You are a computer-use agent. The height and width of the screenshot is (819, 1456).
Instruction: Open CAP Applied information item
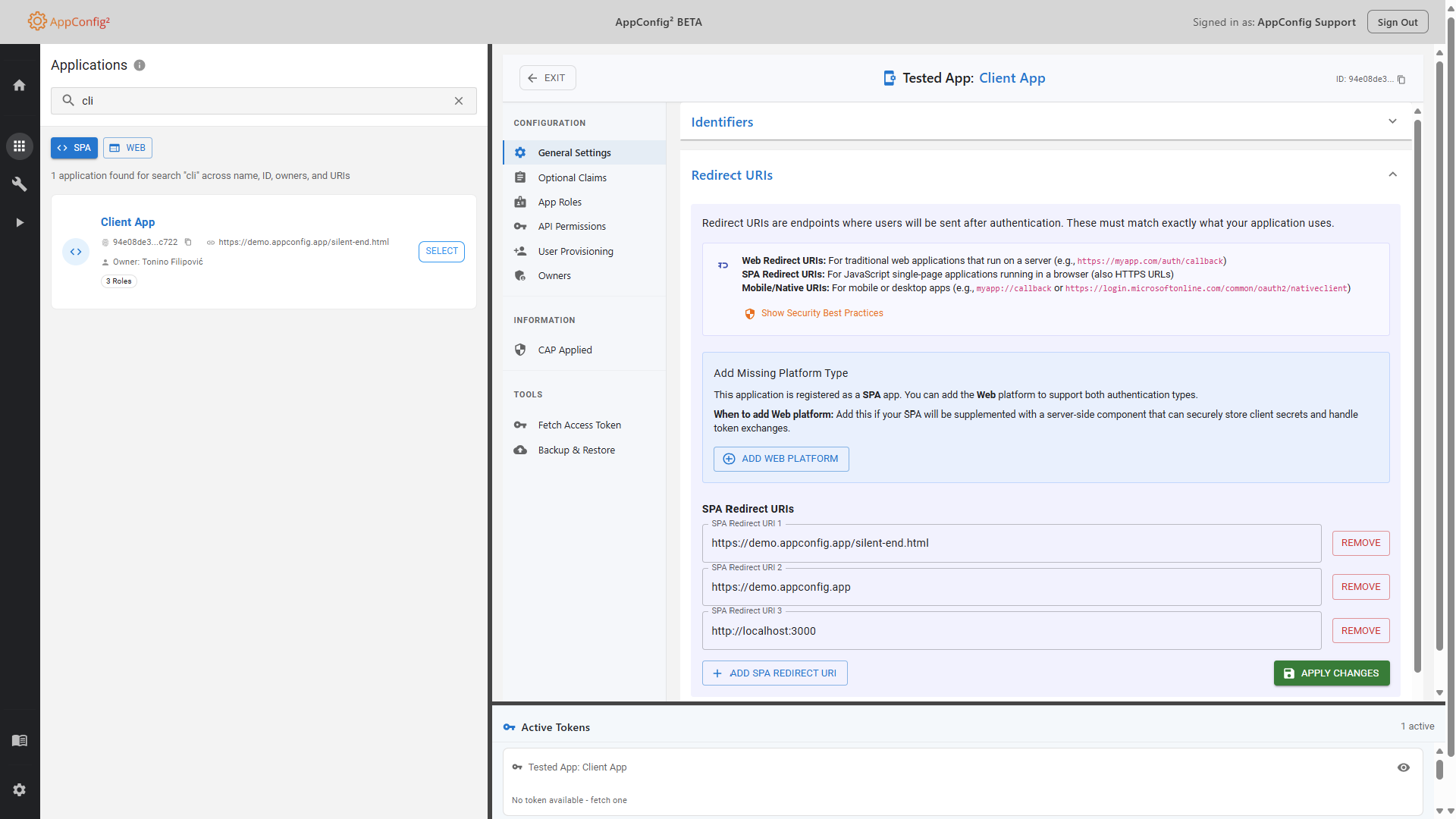[584, 350]
